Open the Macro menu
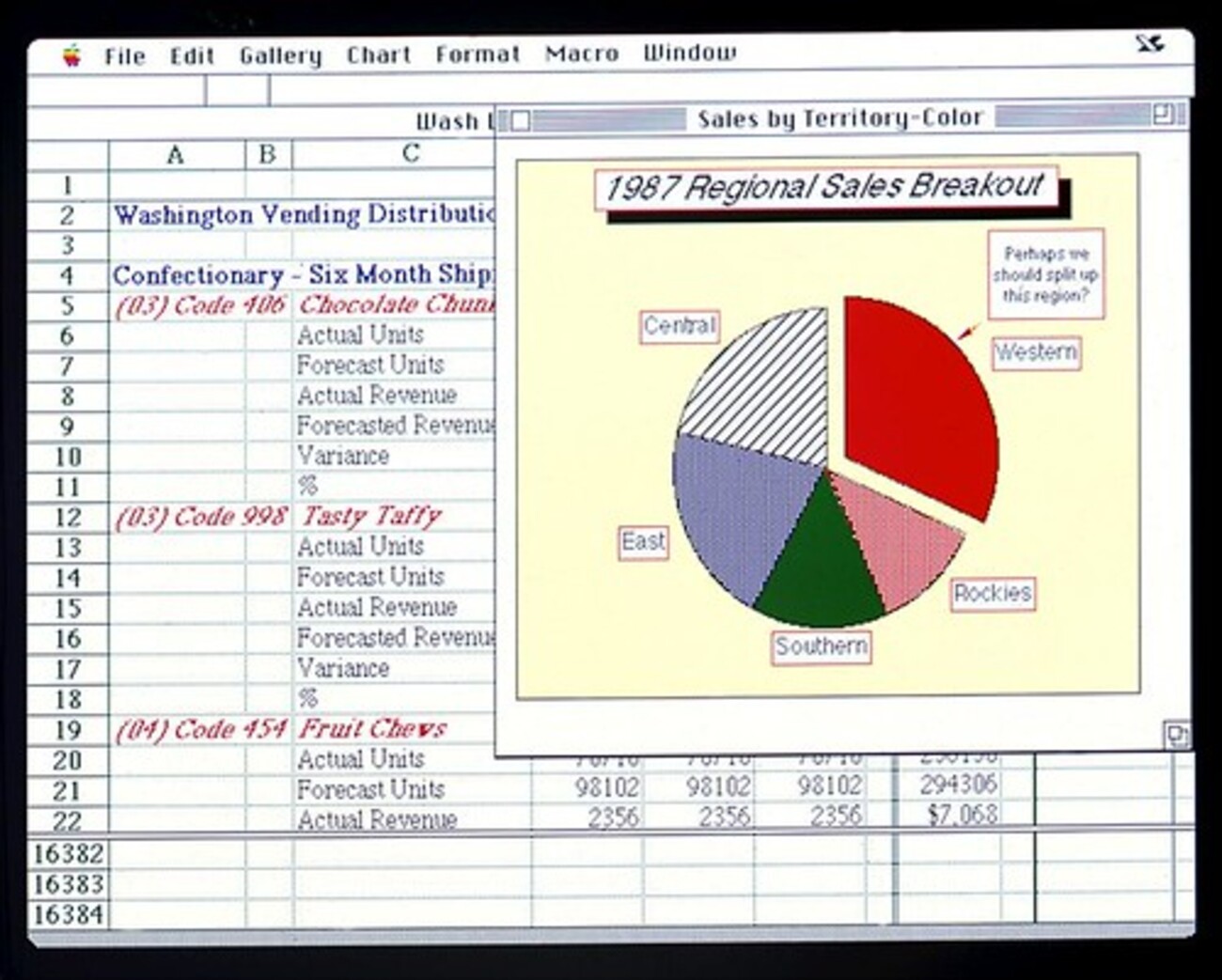 point(582,54)
